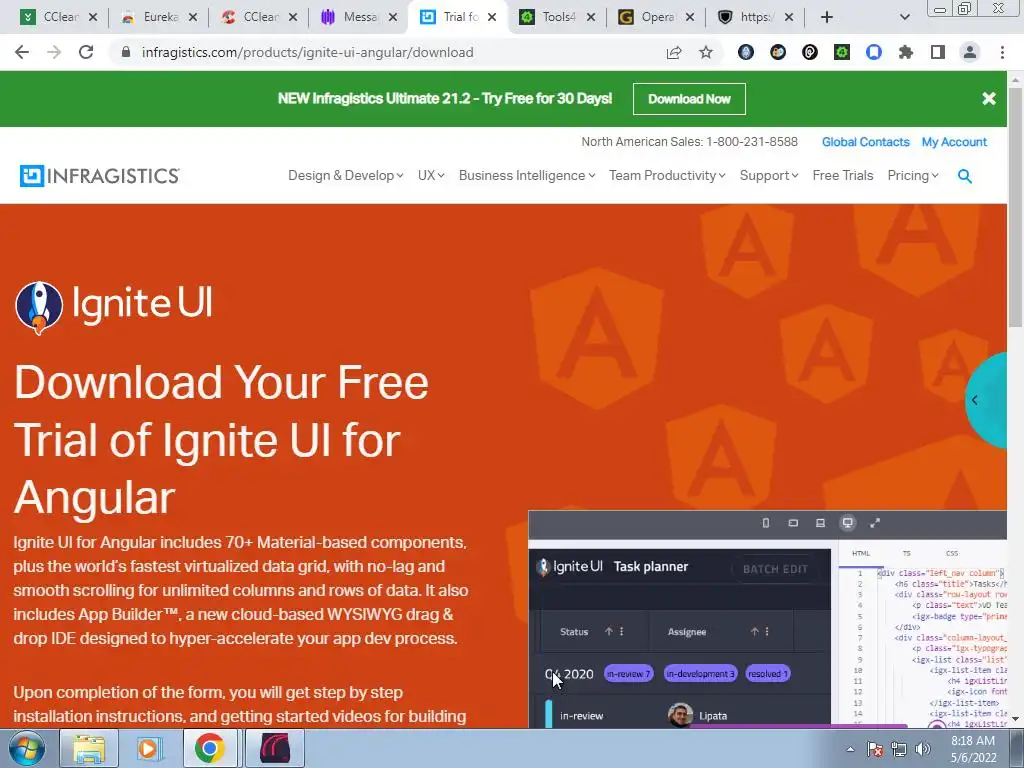Image resolution: width=1024 pixels, height=768 pixels.
Task: Select the HTML code tab
Action: (x=861, y=553)
